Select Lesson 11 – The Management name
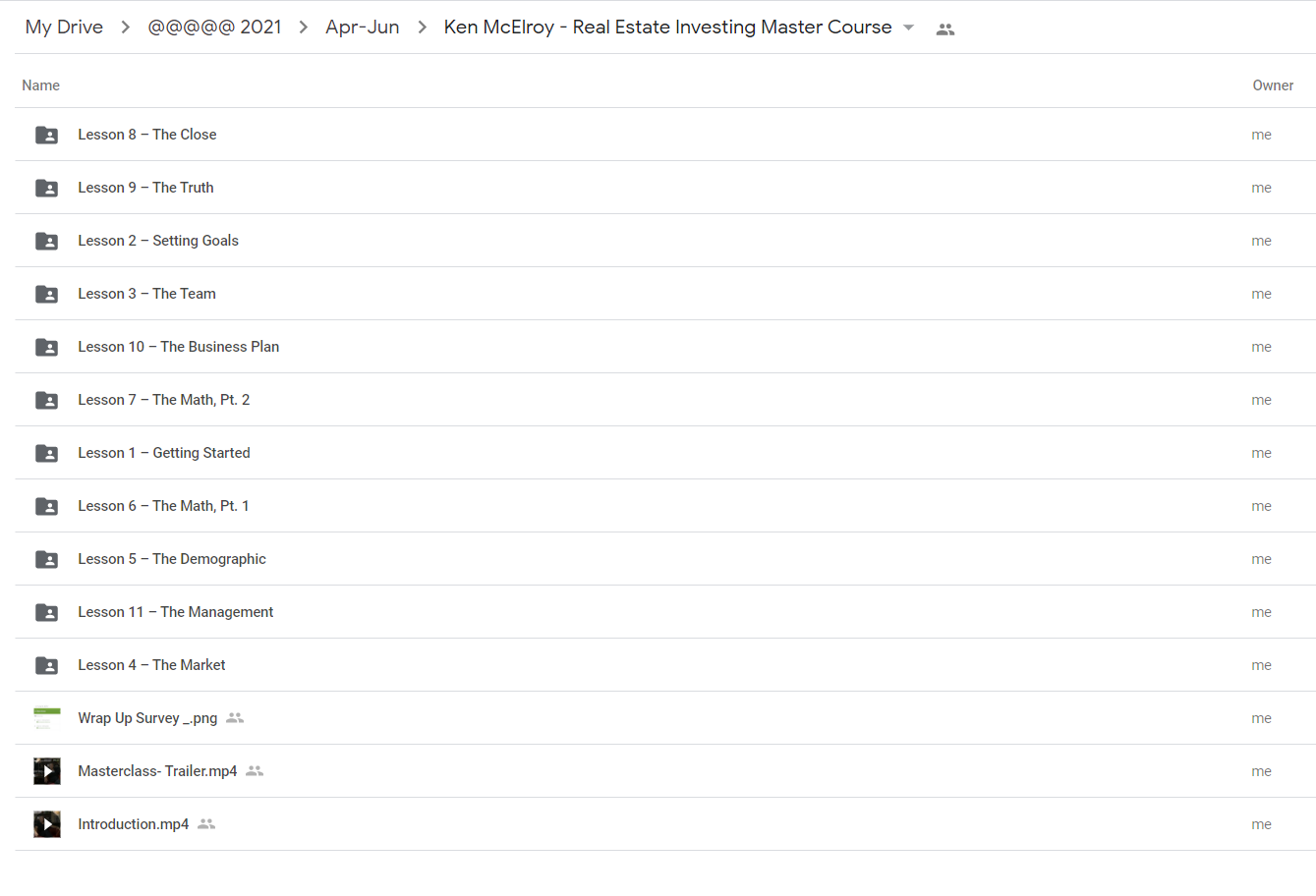The image size is (1316, 896). tap(176, 612)
